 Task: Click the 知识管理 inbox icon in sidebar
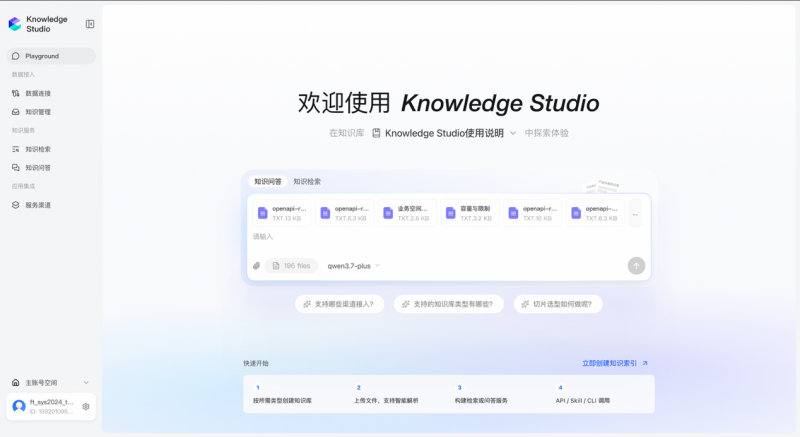click(x=15, y=112)
